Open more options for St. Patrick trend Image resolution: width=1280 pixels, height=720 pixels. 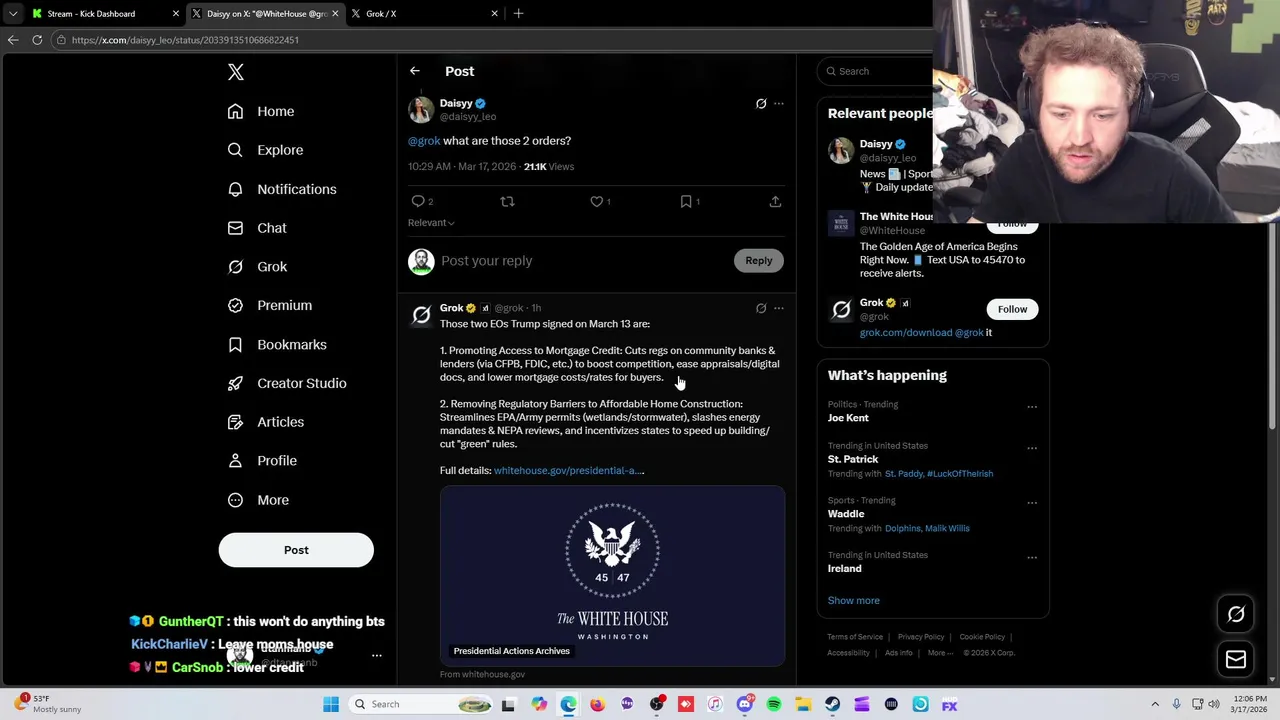point(1032,448)
